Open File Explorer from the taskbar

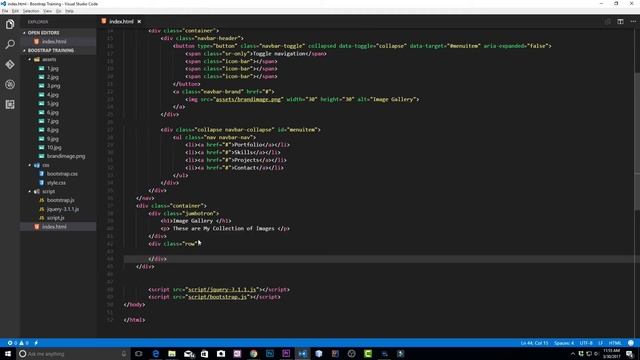[172, 354]
